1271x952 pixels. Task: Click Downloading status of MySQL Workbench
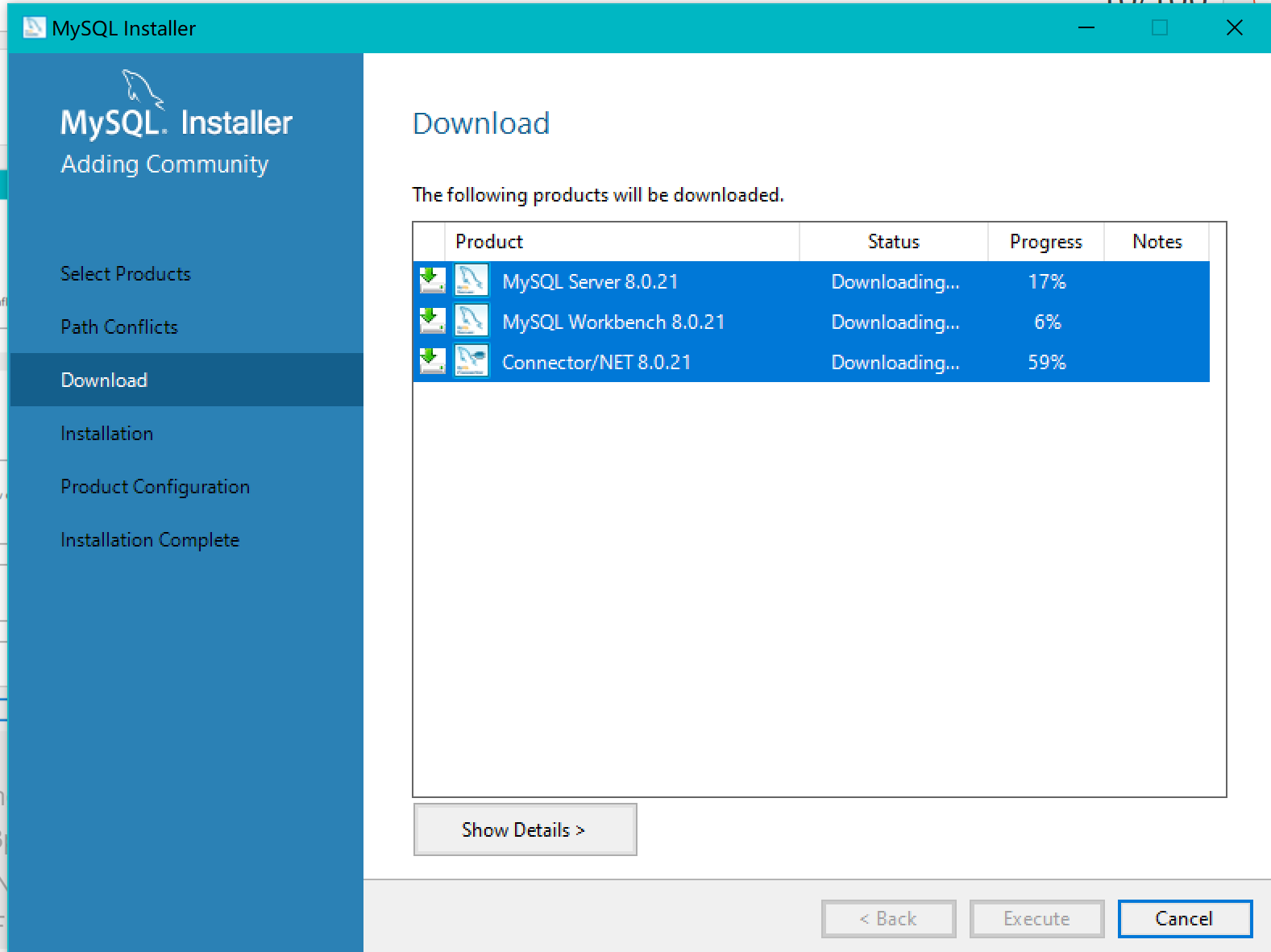point(895,322)
